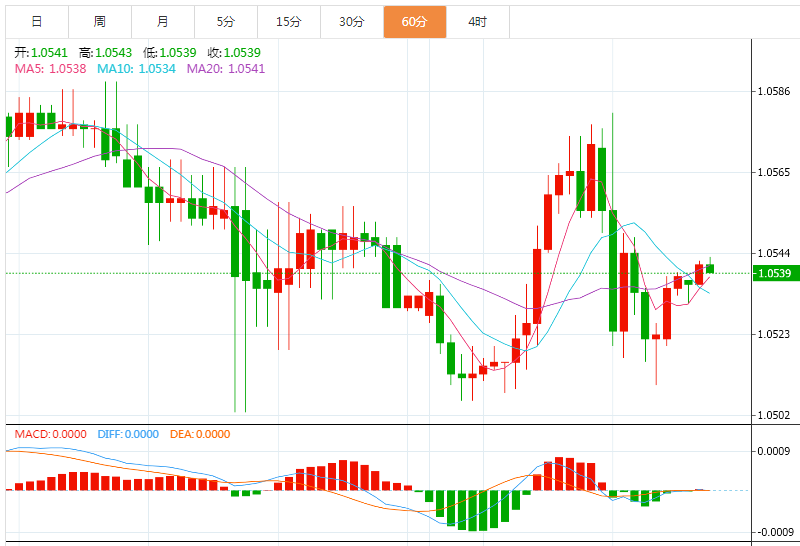Screen dimensions: 800x546
Task: Click the MACD: 0.0000 label
Action: coord(51,434)
